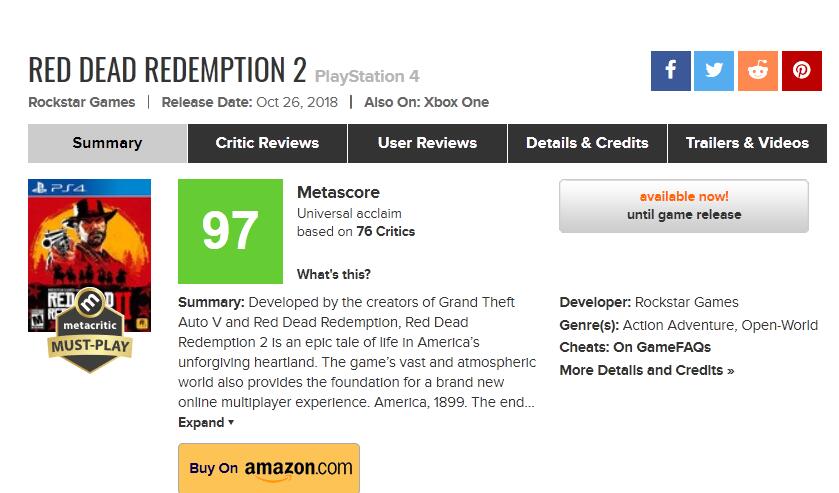The width and height of the screenshot is (839, 493).
Task: Switch to the Summary tab
Action: point(107,143)
